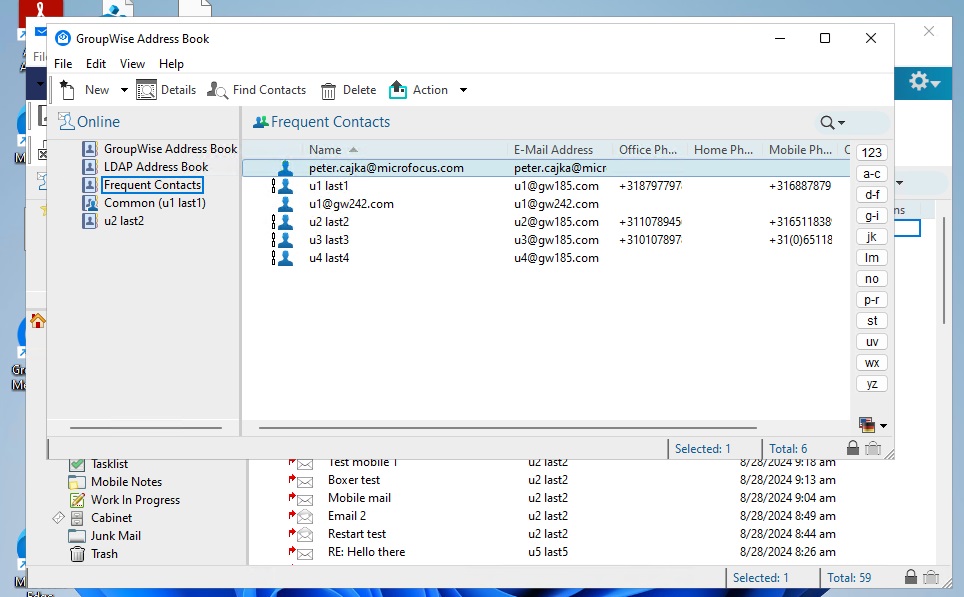Click the briefcase icon in Address Book status bar
The image size is (964, 597).
[x=873, y=448]
